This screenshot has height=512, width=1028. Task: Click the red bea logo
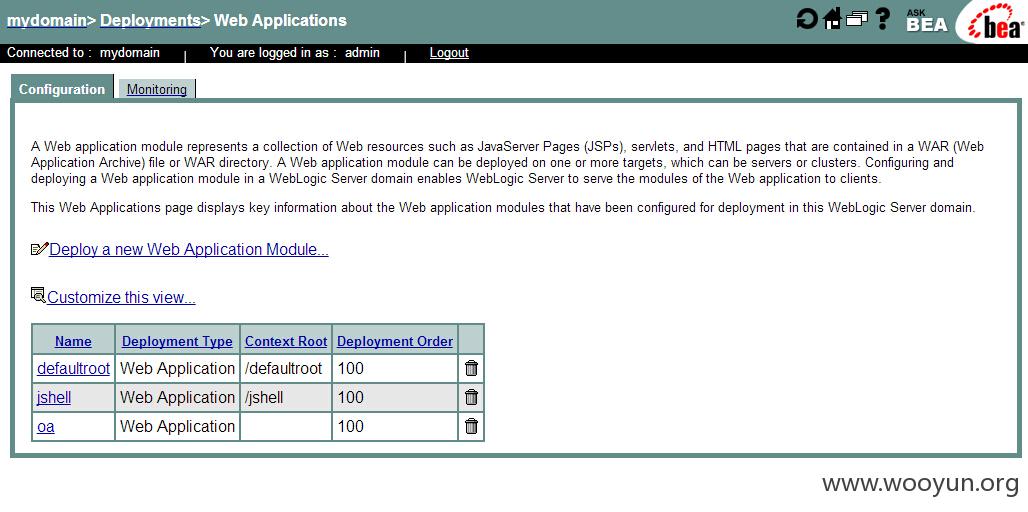(994, 24)
